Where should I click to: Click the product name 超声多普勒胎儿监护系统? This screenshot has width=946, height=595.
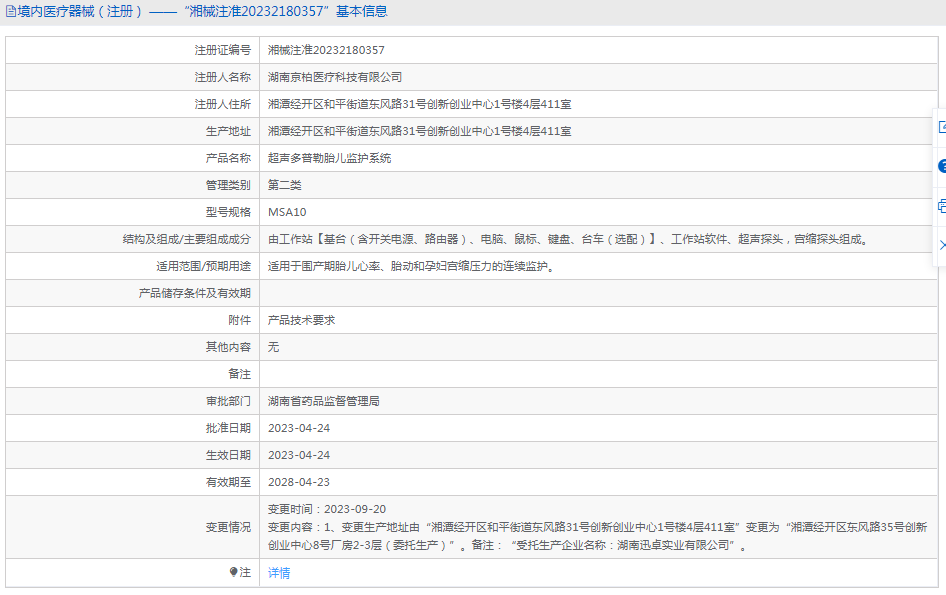point(329,158)
